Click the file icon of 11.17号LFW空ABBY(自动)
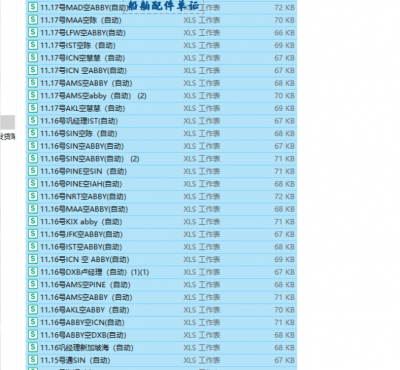Viewport: 400px width, 370px height. pos(33,32)
